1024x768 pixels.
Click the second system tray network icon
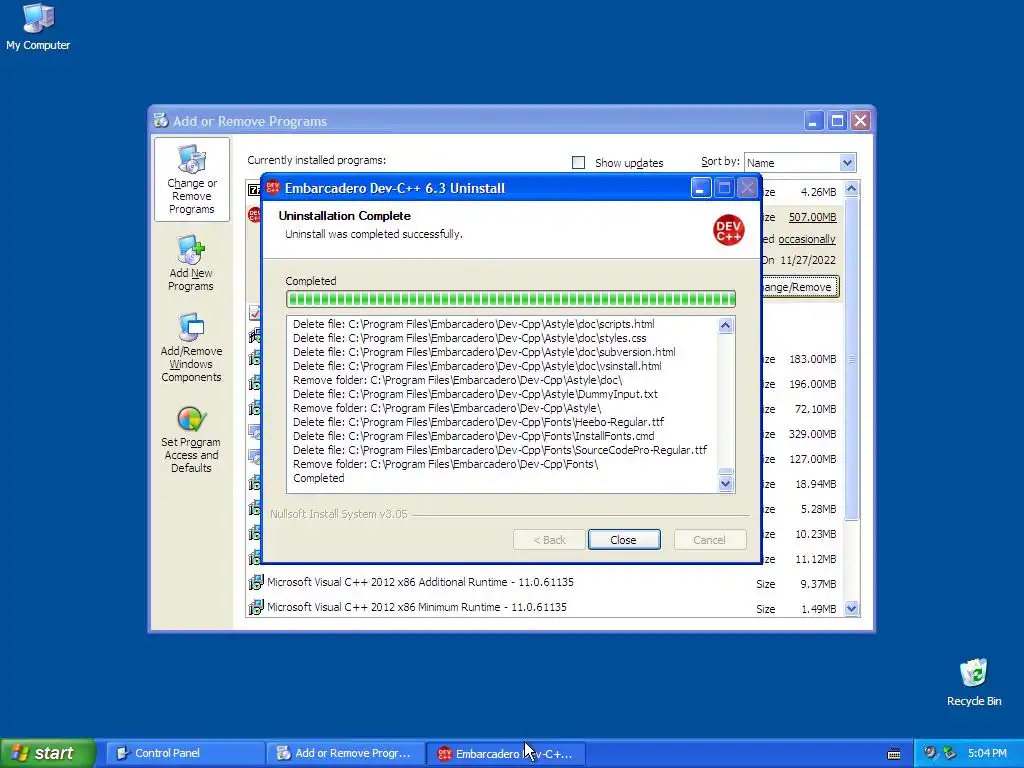click(949, 753)
